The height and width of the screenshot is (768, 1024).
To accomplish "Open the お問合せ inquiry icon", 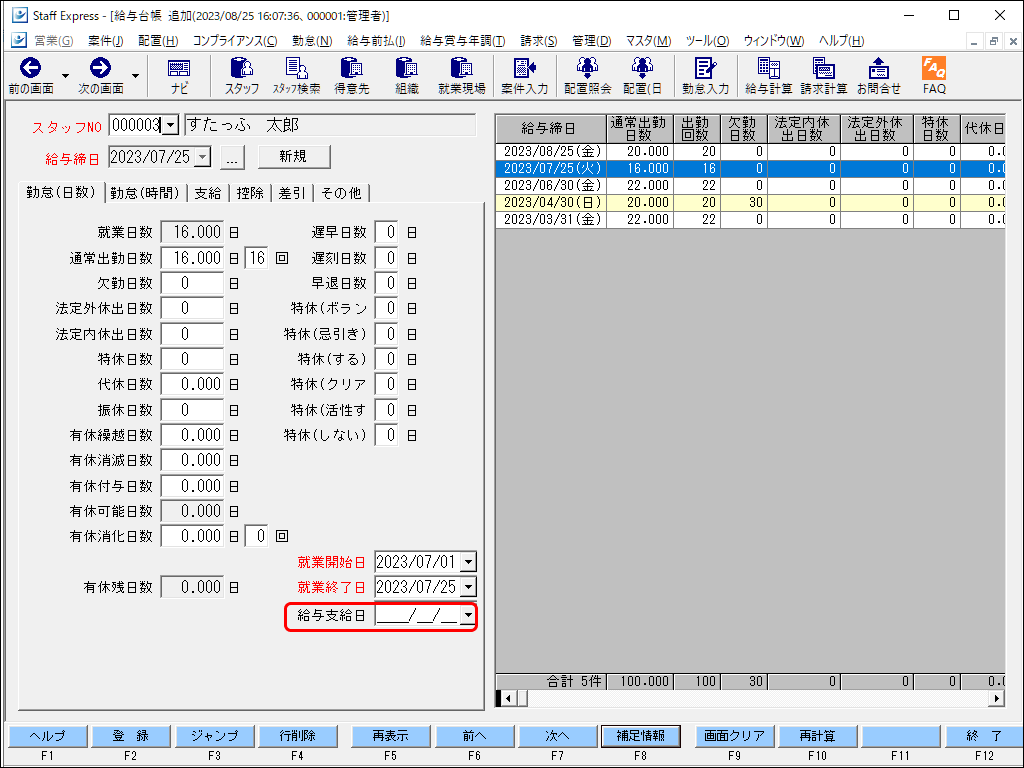I will tap(878, 76).
